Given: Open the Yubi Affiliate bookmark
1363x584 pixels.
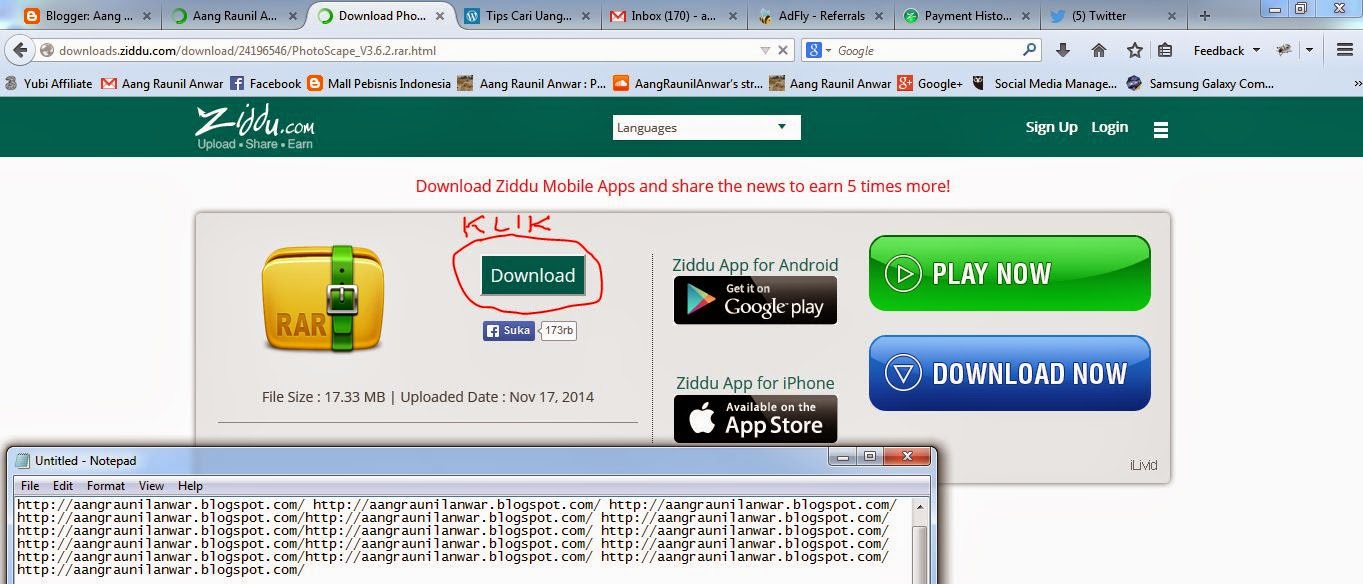Looking at the screenshot, I should point(48,84).
